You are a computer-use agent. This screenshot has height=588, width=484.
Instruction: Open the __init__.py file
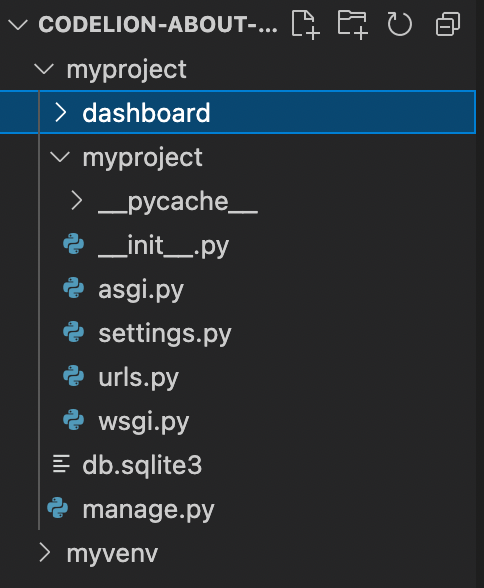pyautogui.click(x=163, y=246)
